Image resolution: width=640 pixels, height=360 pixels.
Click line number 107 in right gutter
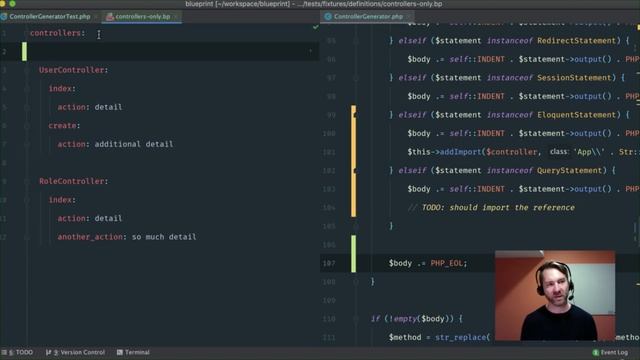329,263
